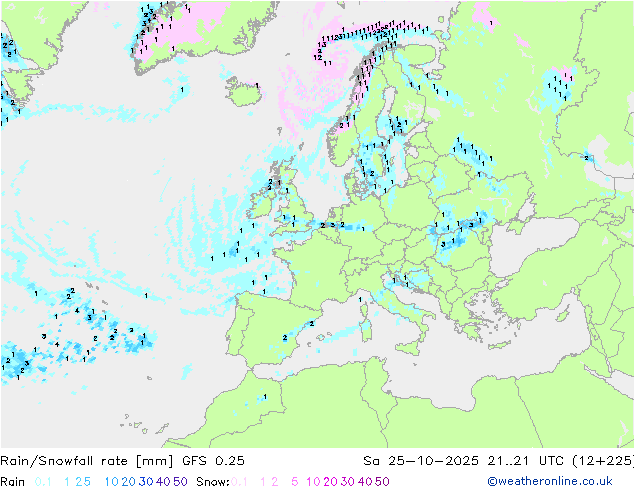Click the "21..21 UTC" time text

(x=525, y=461)
